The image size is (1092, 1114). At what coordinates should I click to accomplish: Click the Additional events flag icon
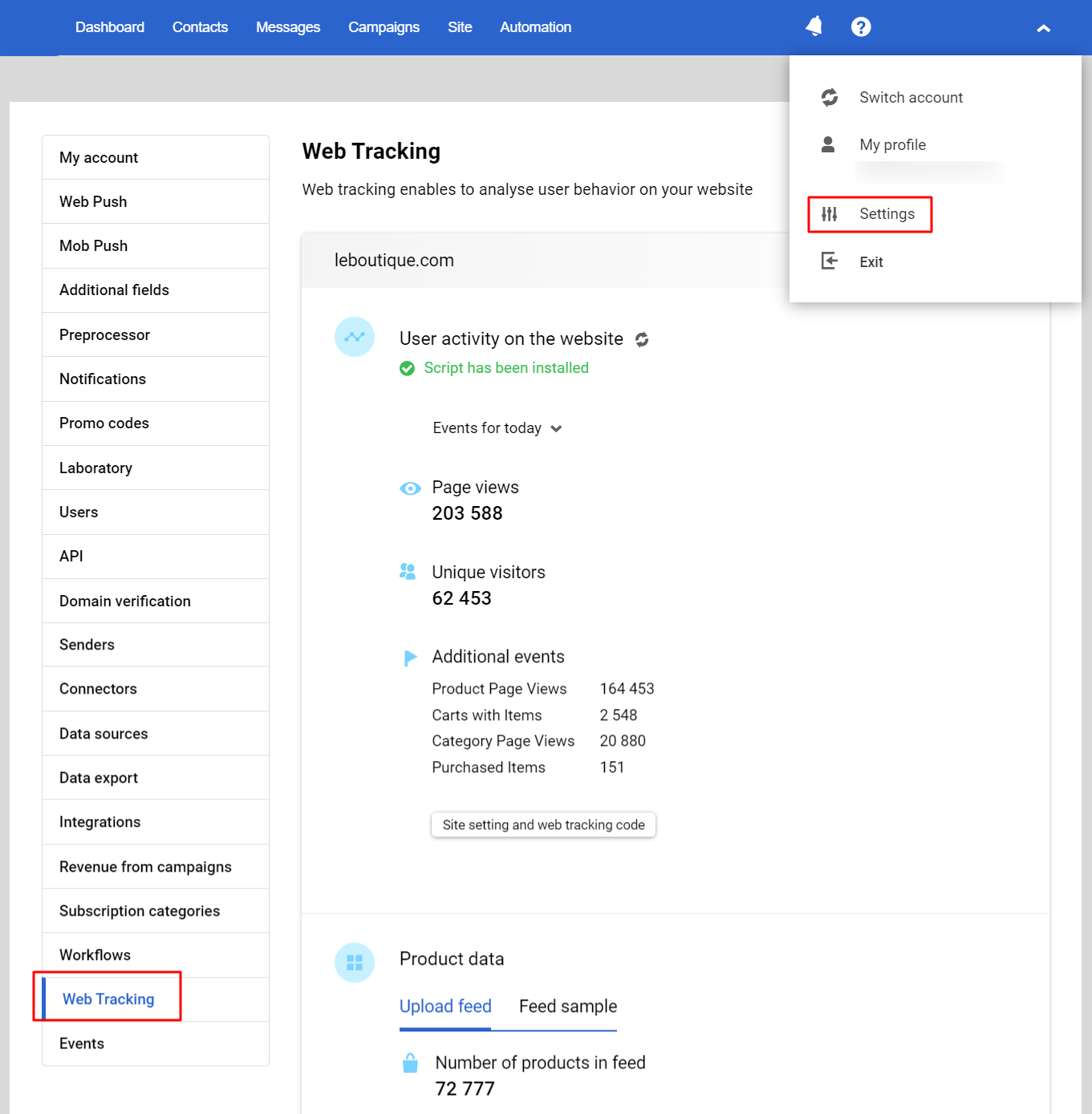410,658
